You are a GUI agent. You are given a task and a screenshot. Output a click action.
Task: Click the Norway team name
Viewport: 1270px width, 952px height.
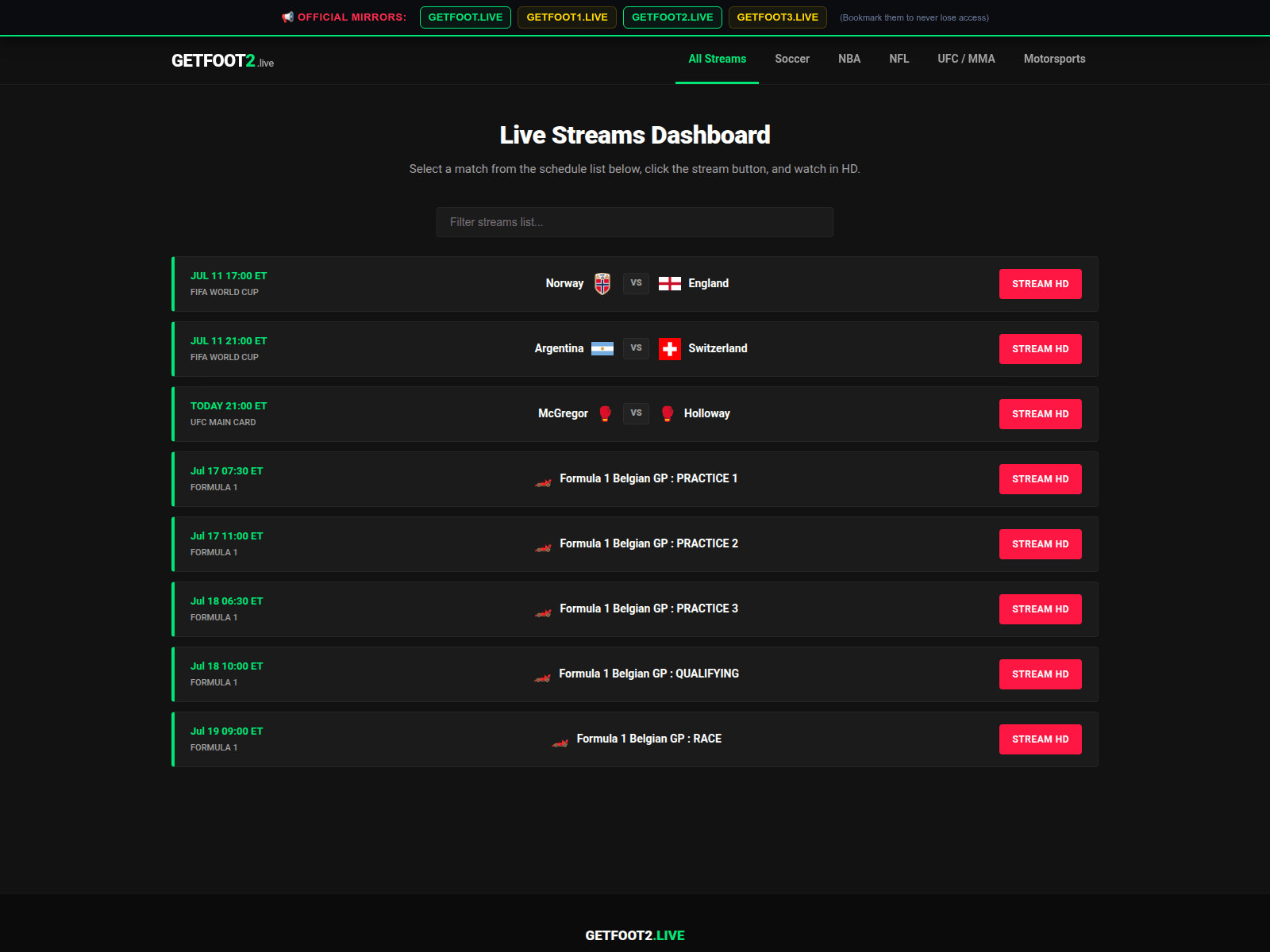(x=564, y=283)
